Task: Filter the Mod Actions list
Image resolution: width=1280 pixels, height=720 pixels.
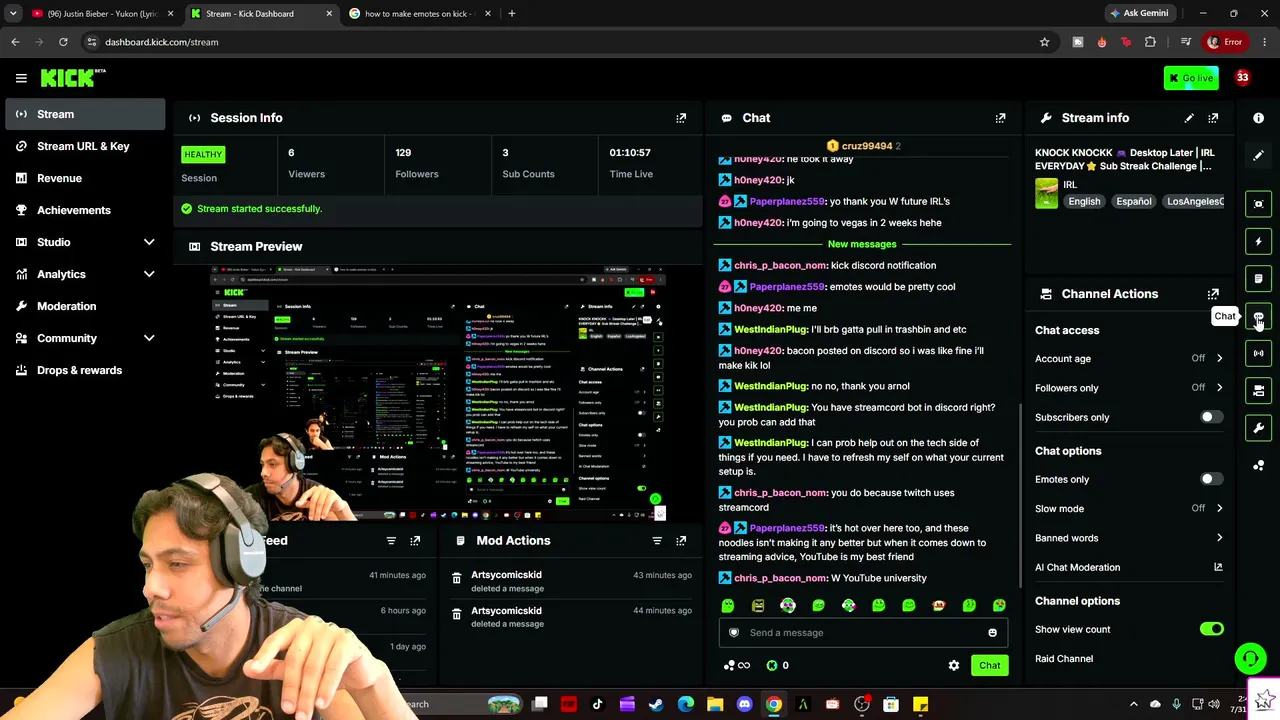Action: (657, 541)
